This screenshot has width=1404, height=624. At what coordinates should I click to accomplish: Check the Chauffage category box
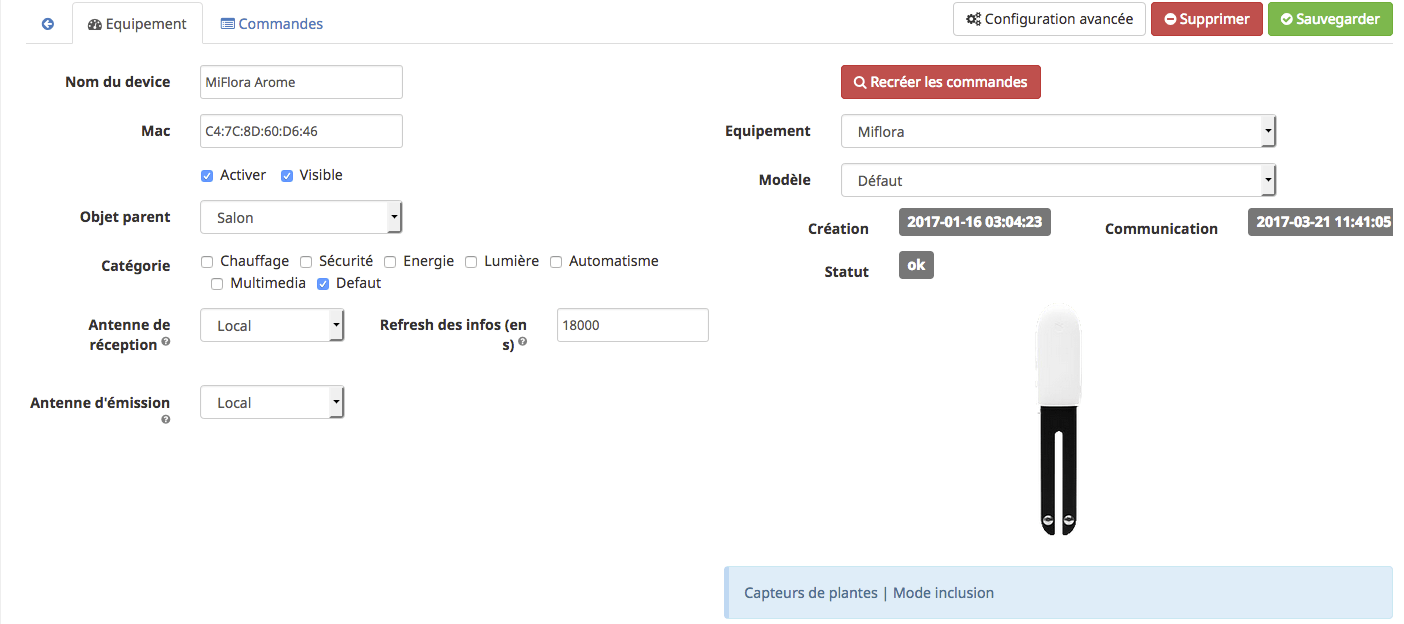point(207,262)
